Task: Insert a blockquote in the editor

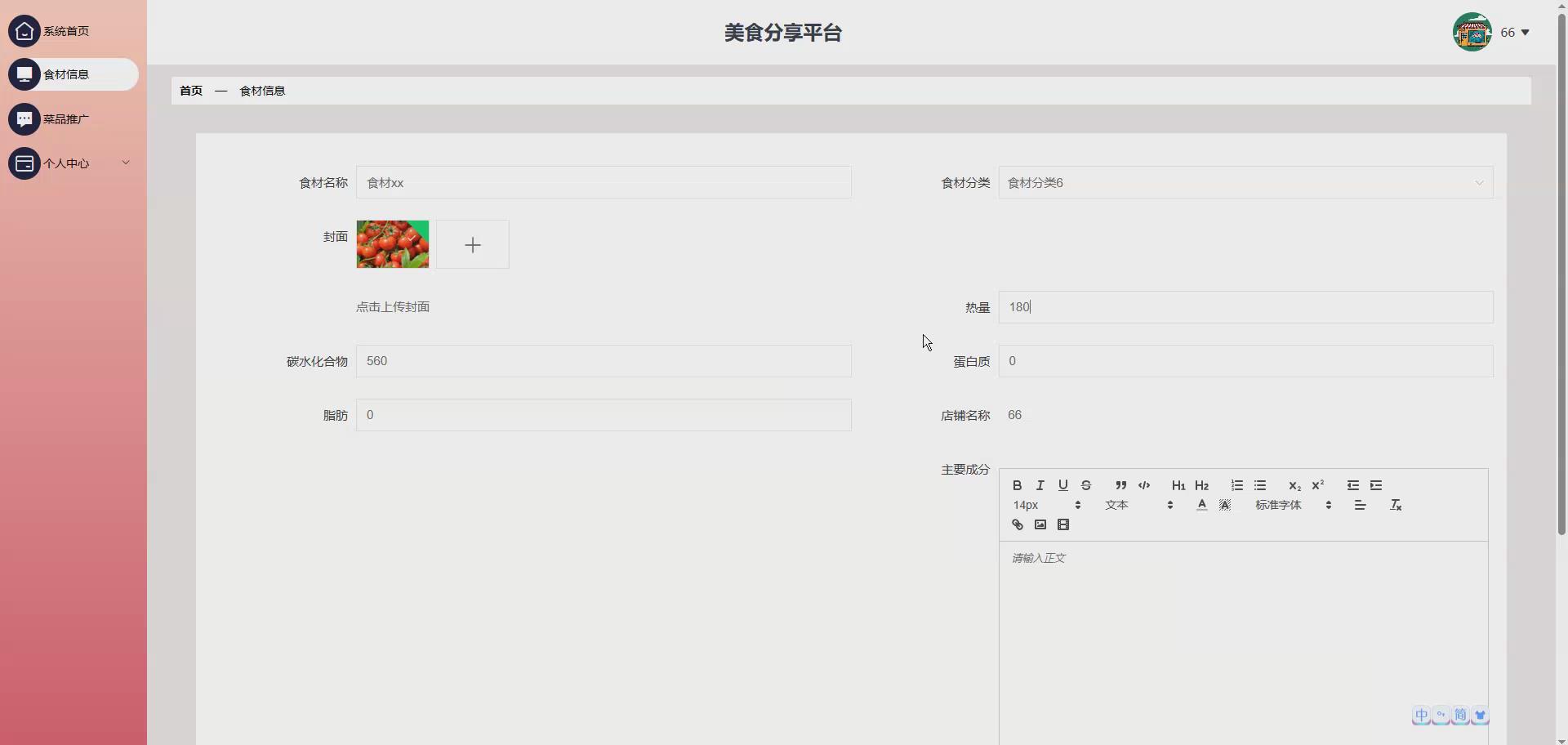Action: pos(1120,485)
